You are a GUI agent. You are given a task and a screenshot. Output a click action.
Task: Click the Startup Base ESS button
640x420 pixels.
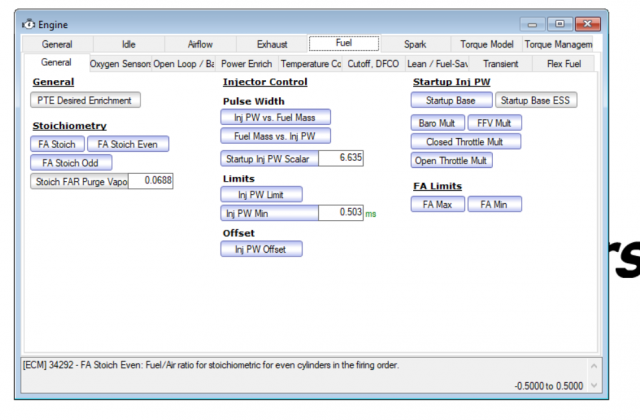(x=537, y=100)
